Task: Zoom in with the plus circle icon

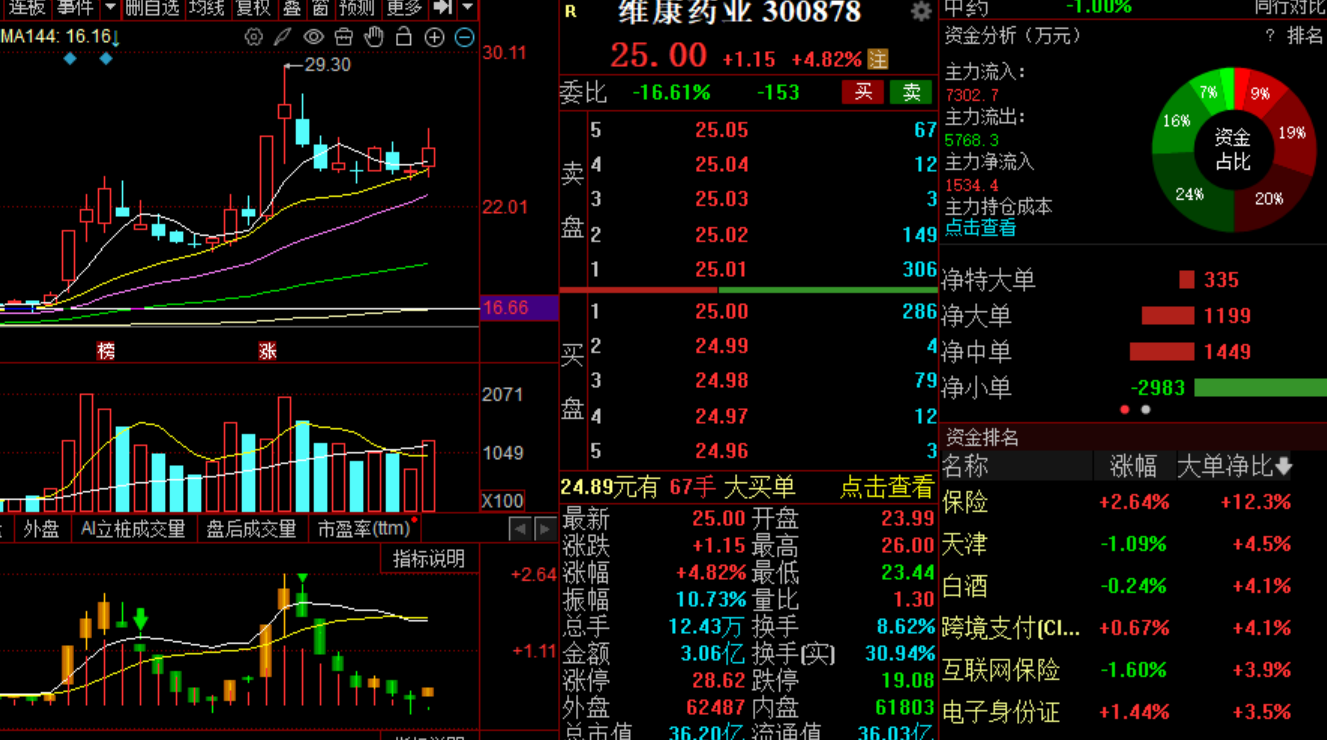Action: 434,37
